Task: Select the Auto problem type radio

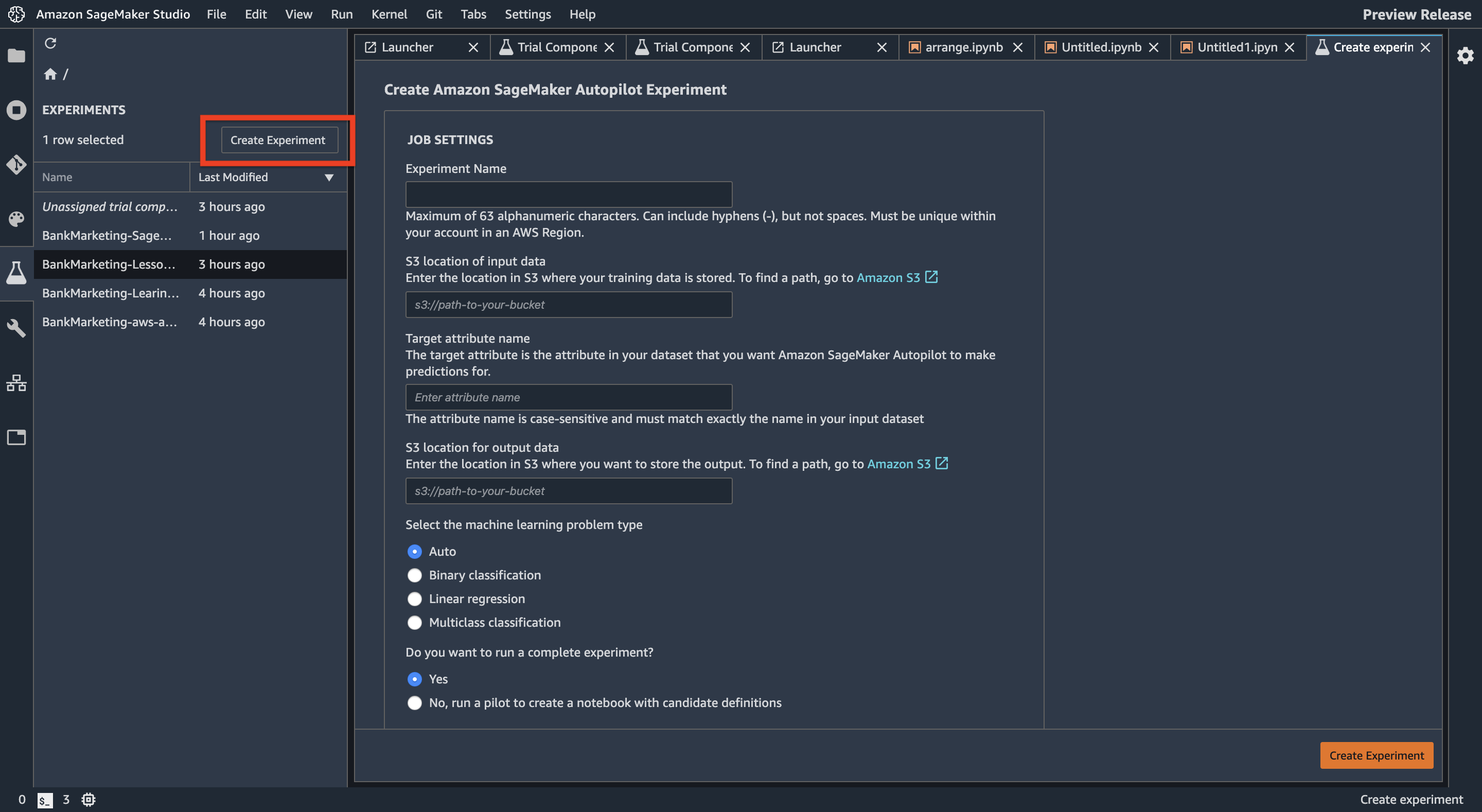Action: (x=414, y=551)
